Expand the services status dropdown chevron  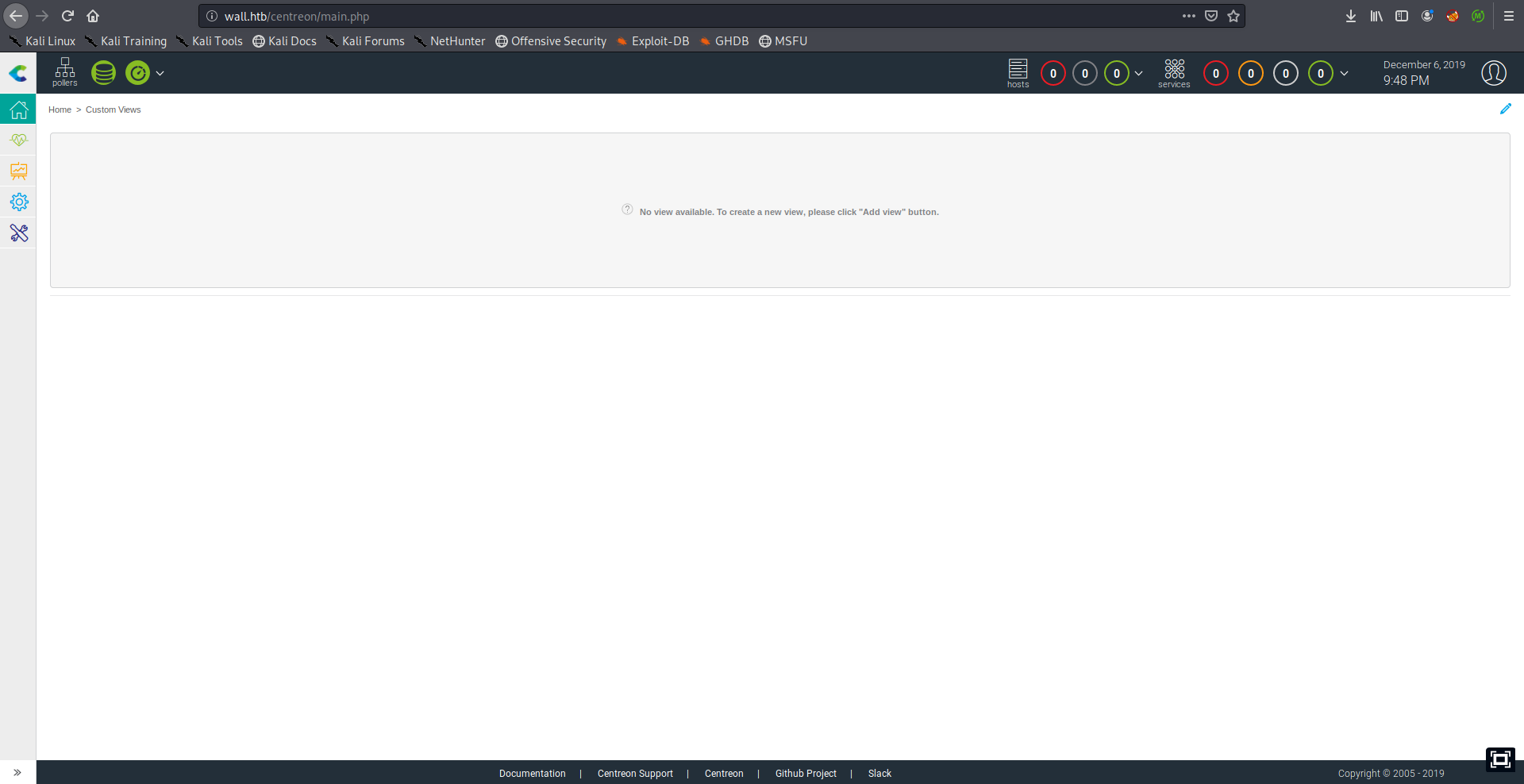point(1344,73)
